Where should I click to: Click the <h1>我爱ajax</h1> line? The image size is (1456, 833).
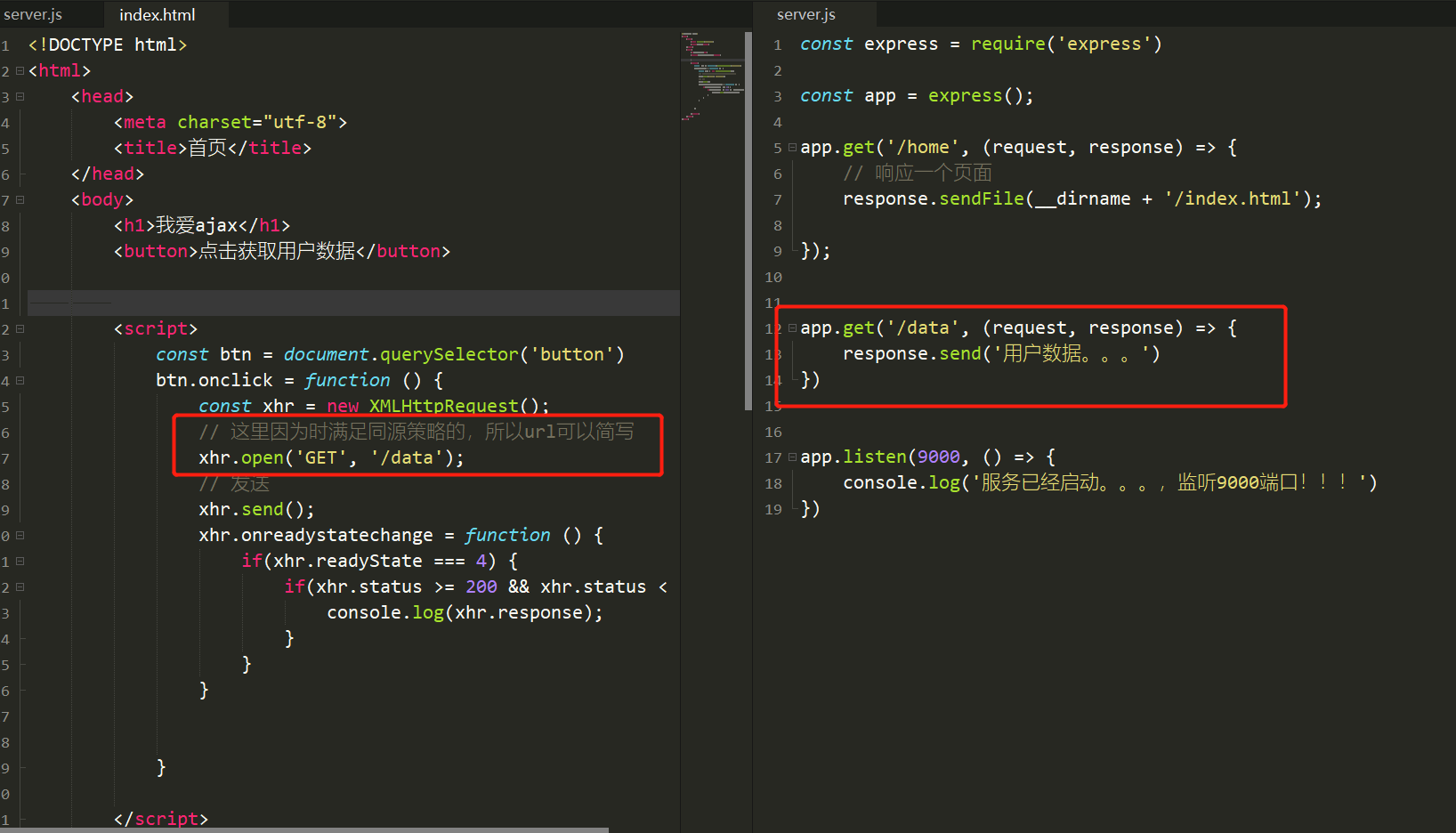coord(202,225)
